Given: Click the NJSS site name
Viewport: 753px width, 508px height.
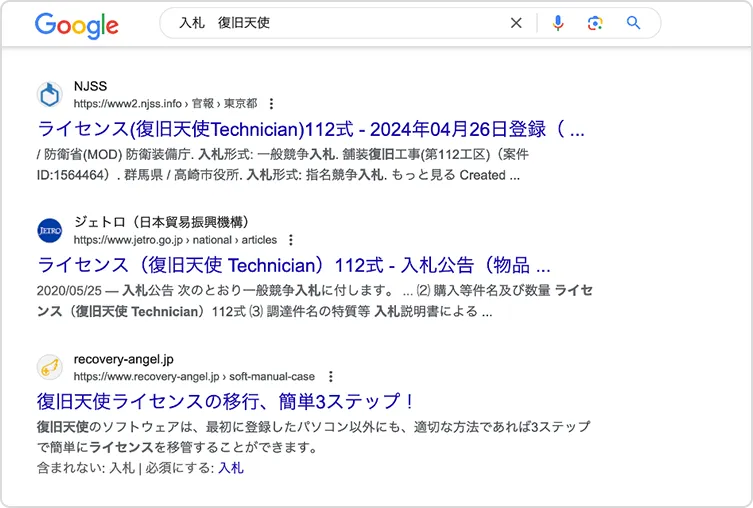Looking at the screenshot, I should coord(90,86).
